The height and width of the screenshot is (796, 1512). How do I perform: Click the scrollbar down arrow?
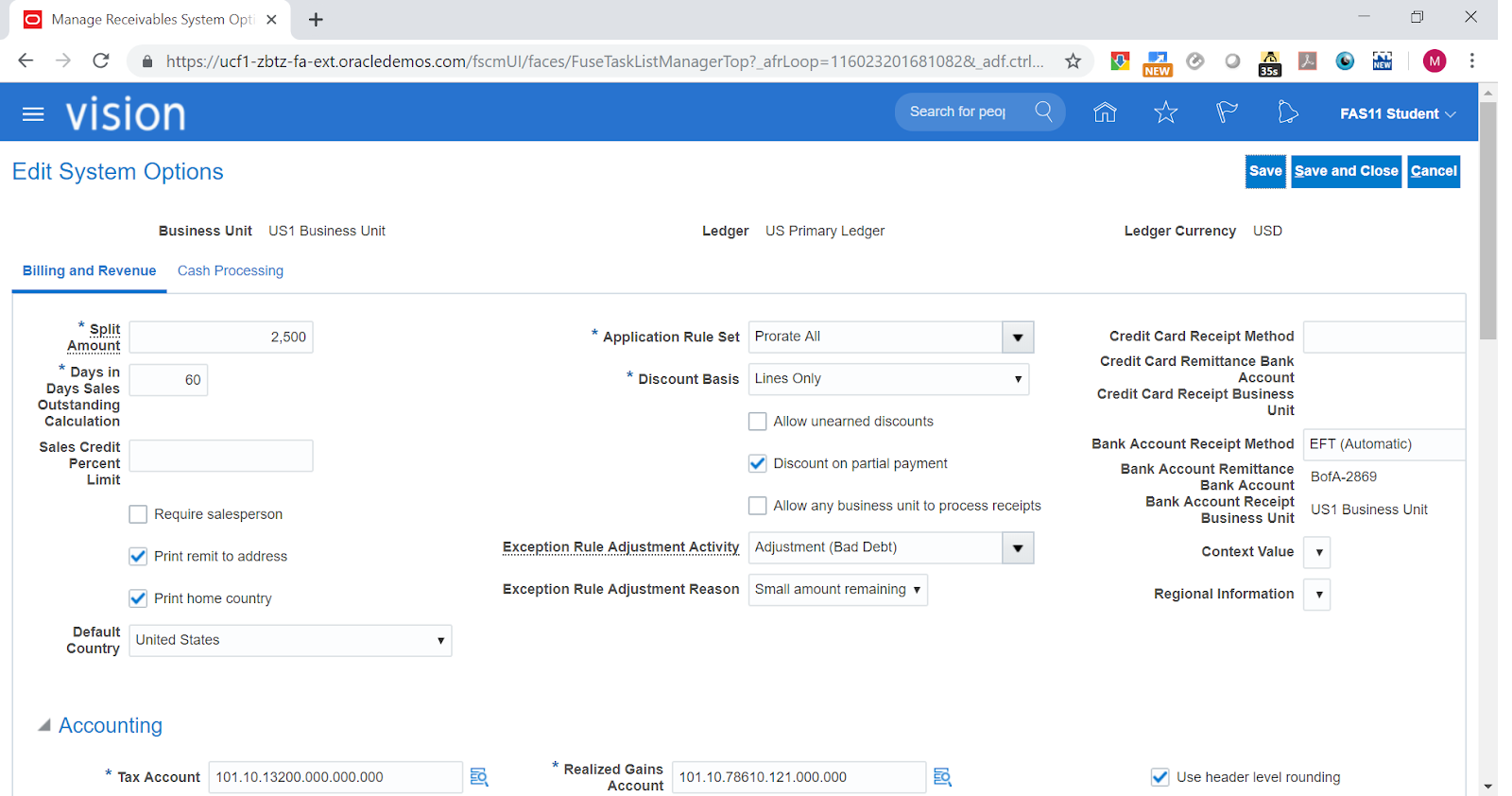[1488, 787]
